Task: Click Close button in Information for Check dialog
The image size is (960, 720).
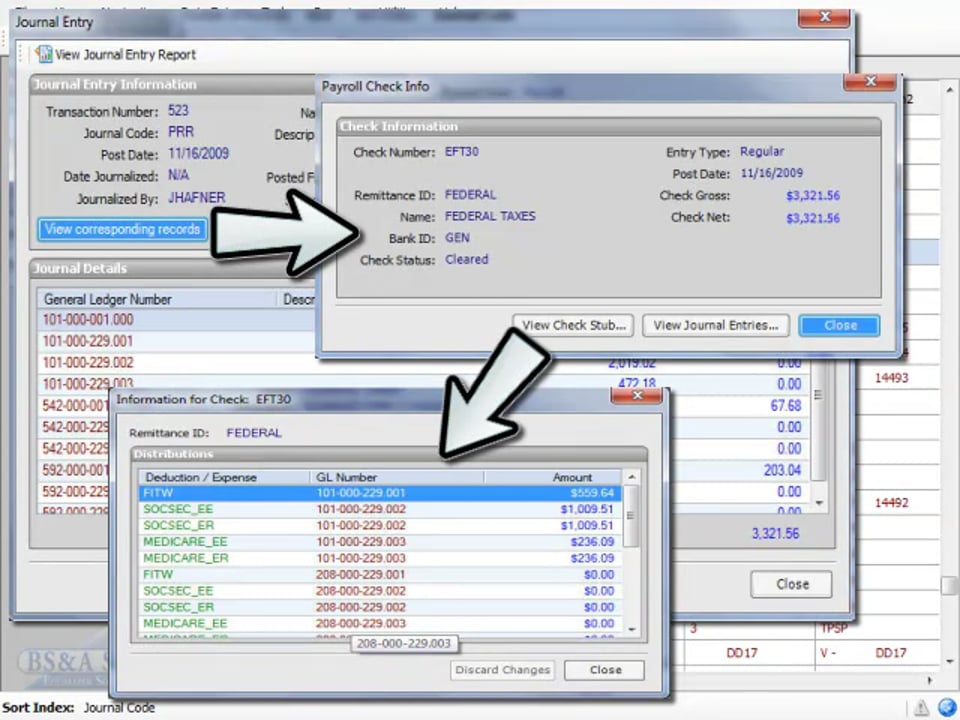Action: tap(604, 670)
